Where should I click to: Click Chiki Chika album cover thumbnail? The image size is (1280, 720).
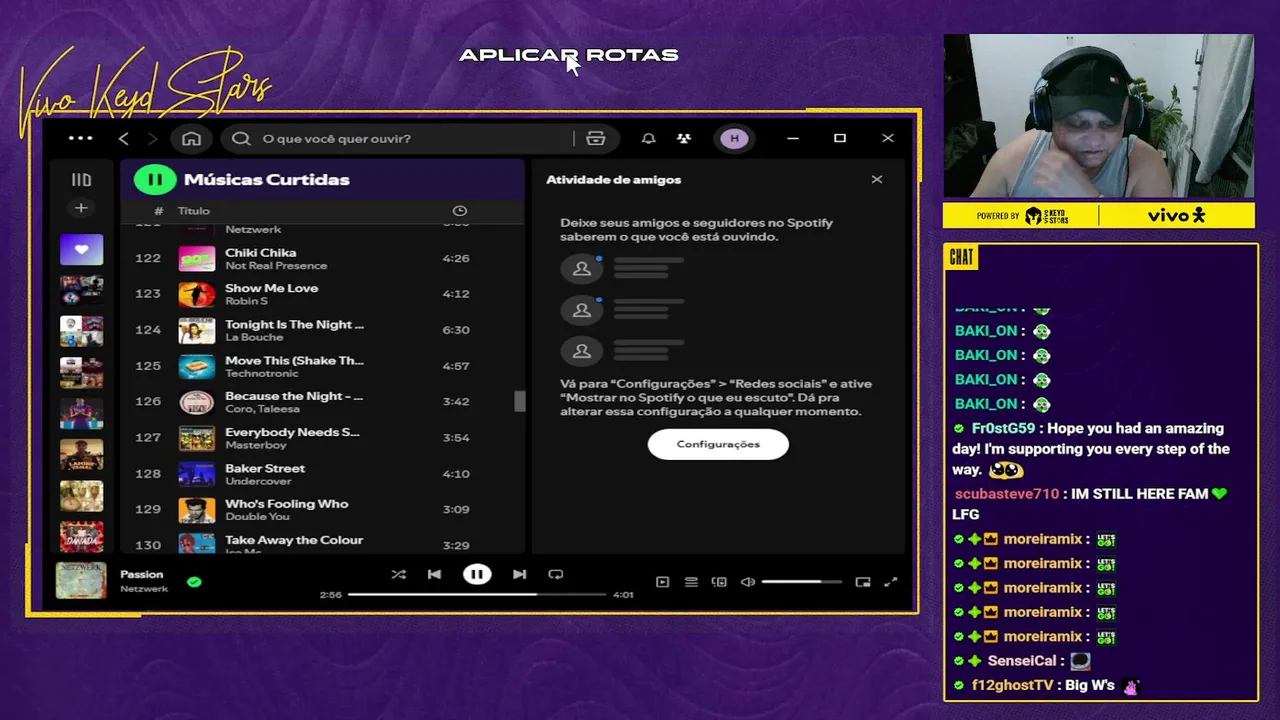197,258
